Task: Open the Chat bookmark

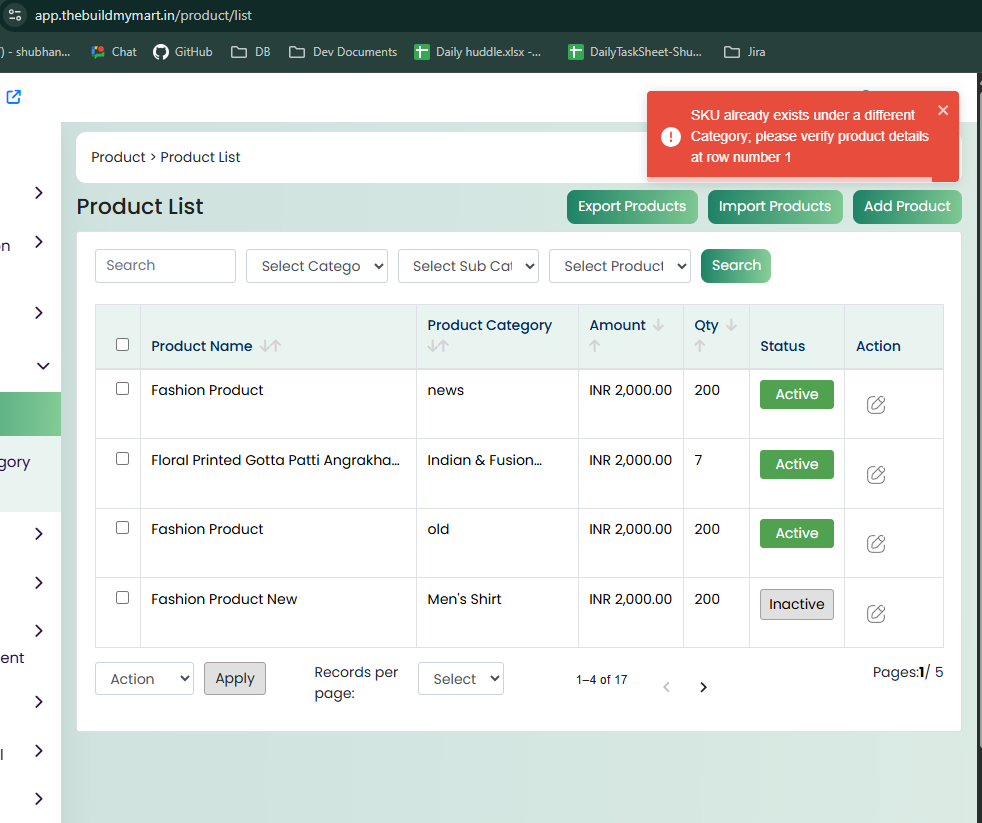Action: click(x=113, y=52)
